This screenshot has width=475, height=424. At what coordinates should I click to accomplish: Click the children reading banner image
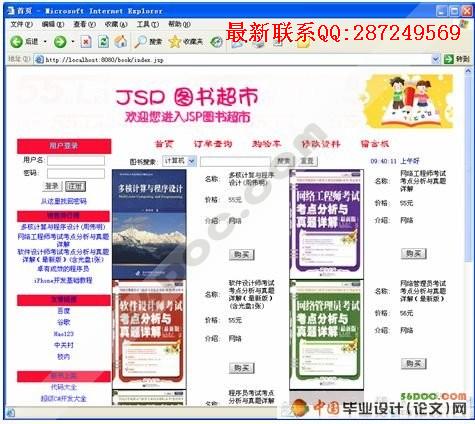coord(407,101)
